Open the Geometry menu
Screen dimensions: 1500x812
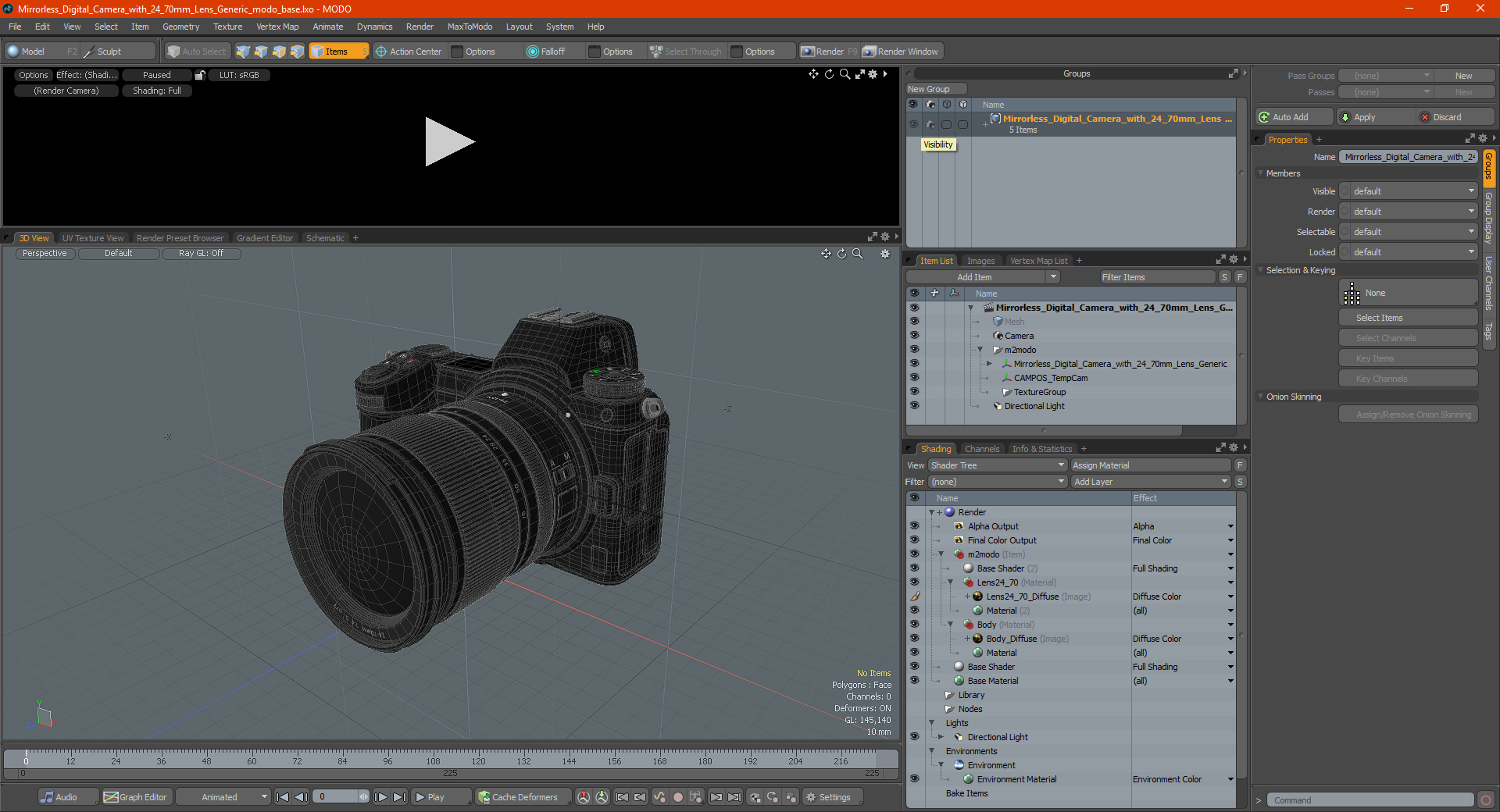(180, 27)
